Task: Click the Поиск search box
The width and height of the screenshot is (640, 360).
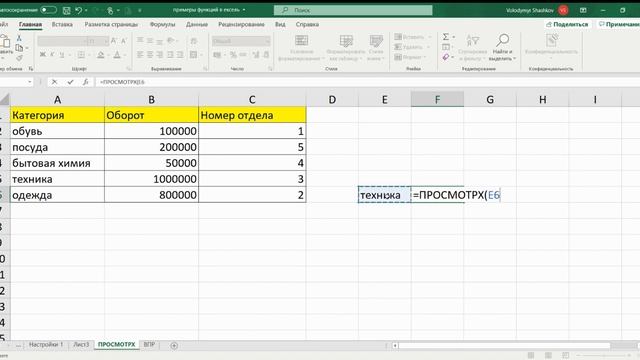Action: click(353, 10)
